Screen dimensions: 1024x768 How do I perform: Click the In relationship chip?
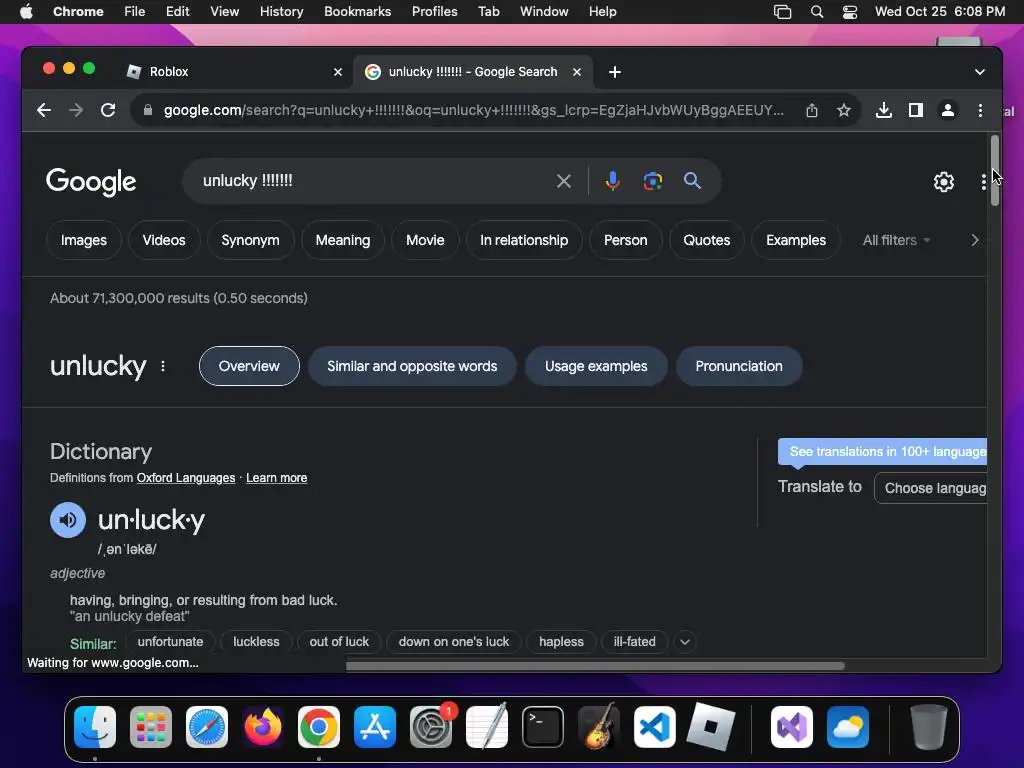pyautogui.click(x=524, y=240)
